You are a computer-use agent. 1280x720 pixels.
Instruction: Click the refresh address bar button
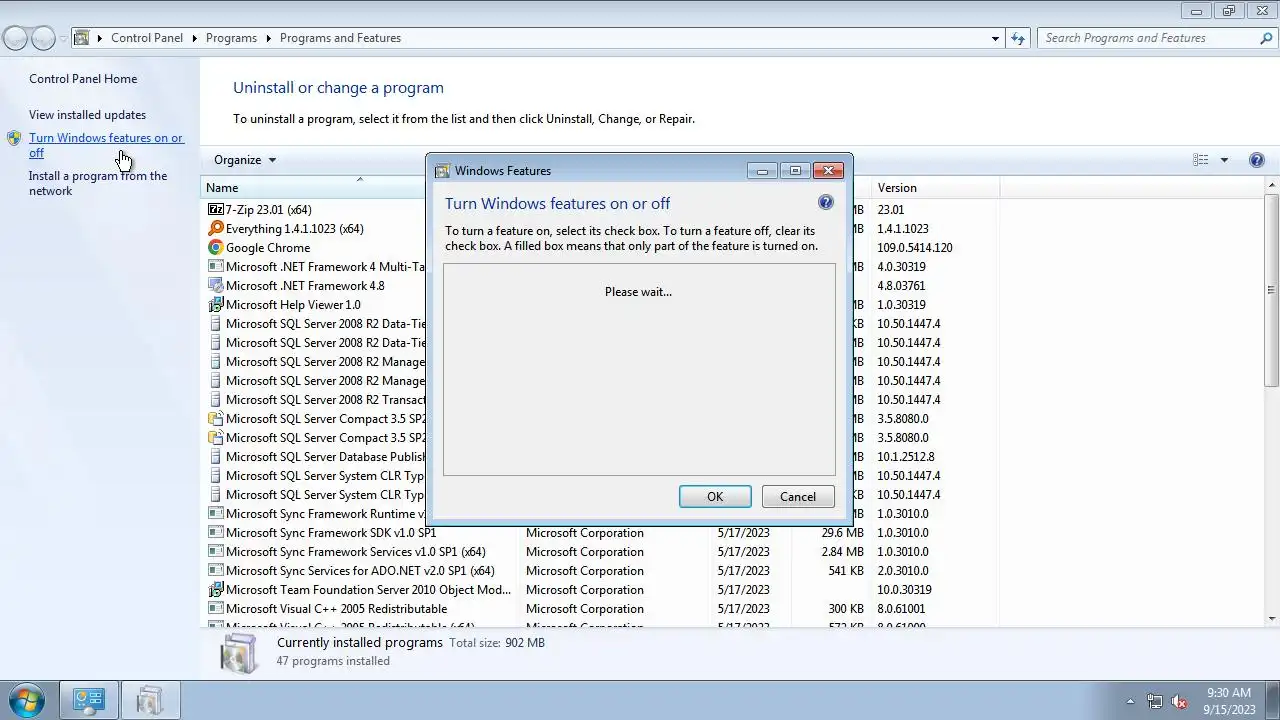[x=1018, y=38]
